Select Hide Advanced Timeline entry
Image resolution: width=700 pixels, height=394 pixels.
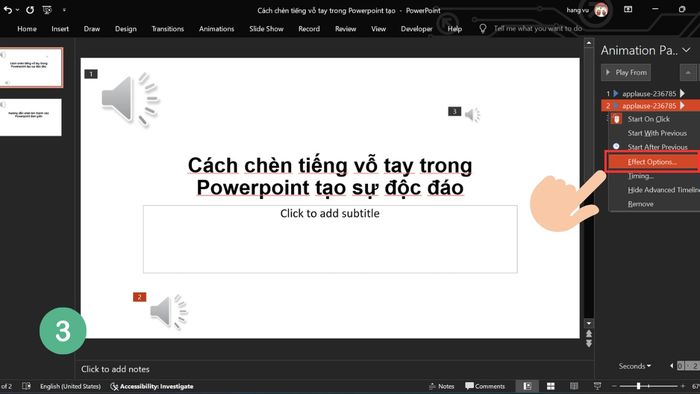tap(663, 190)
